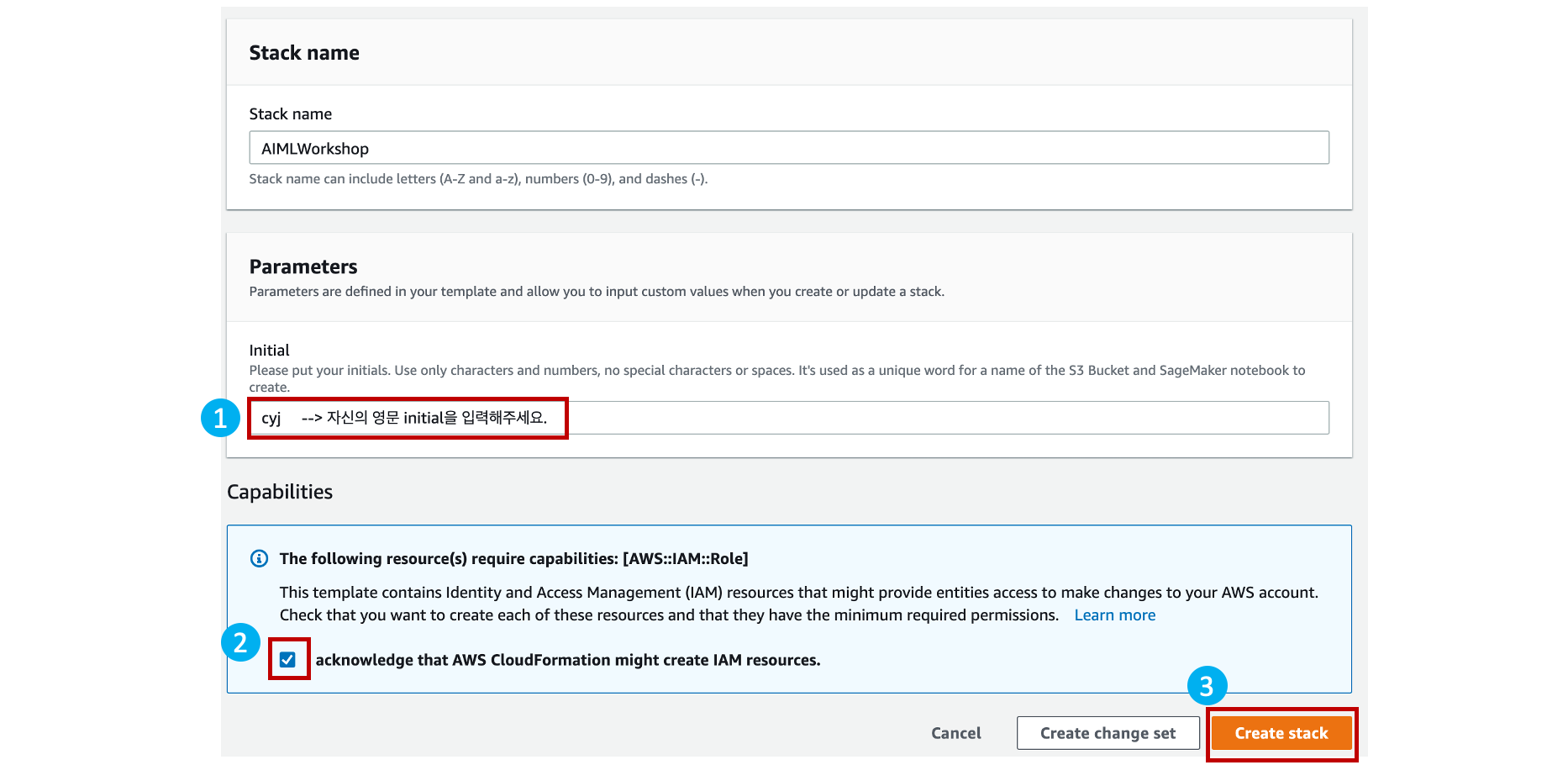Click the 'Parameters are defined in your template' description
This screenshot has width=1568, height=765.
coord(597,292)
